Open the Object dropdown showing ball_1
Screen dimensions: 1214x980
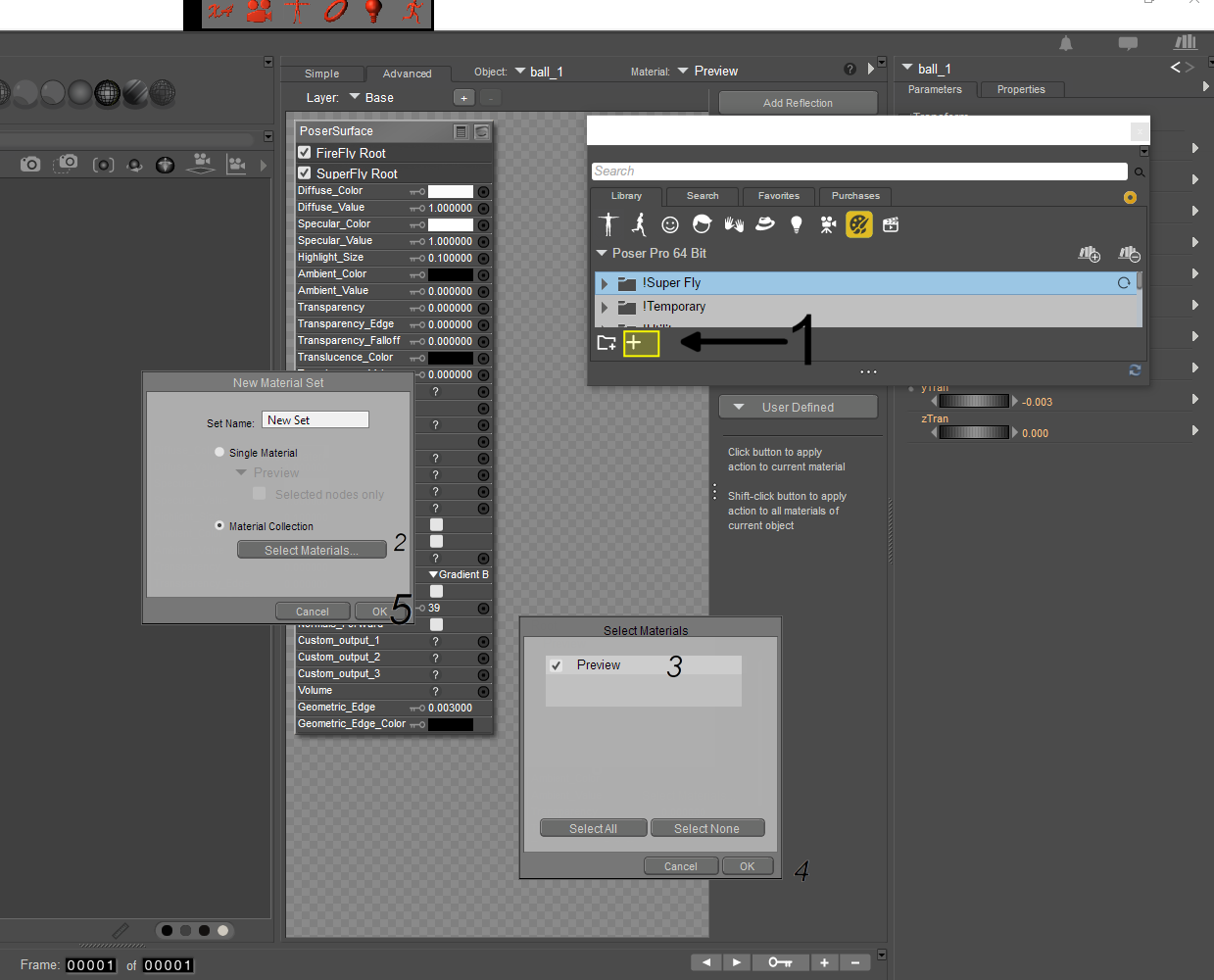[x=539, y=72]
